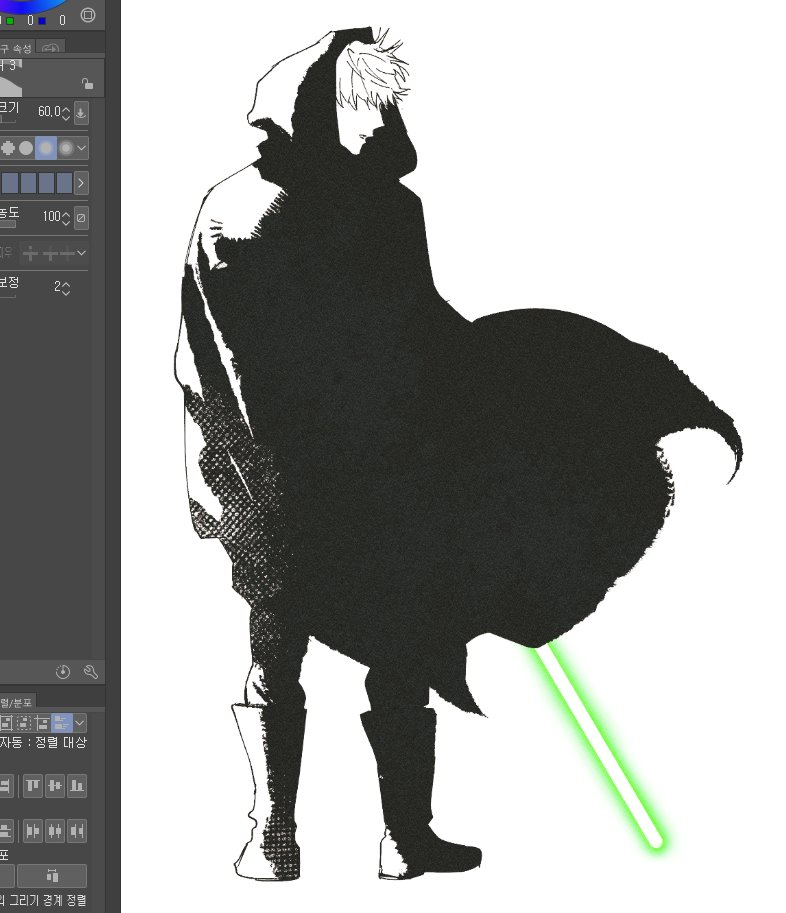
Task: Click the '자동 : 정렬 대상' label text
Action: [43, 742]
